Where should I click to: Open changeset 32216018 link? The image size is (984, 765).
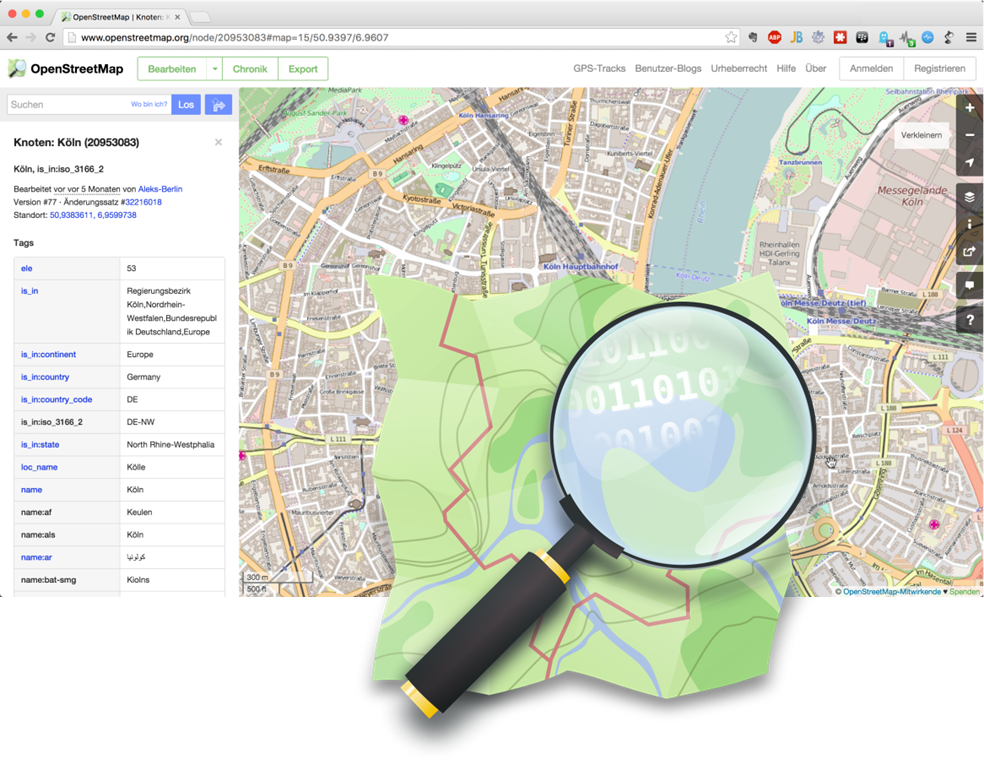click(143, 202)
